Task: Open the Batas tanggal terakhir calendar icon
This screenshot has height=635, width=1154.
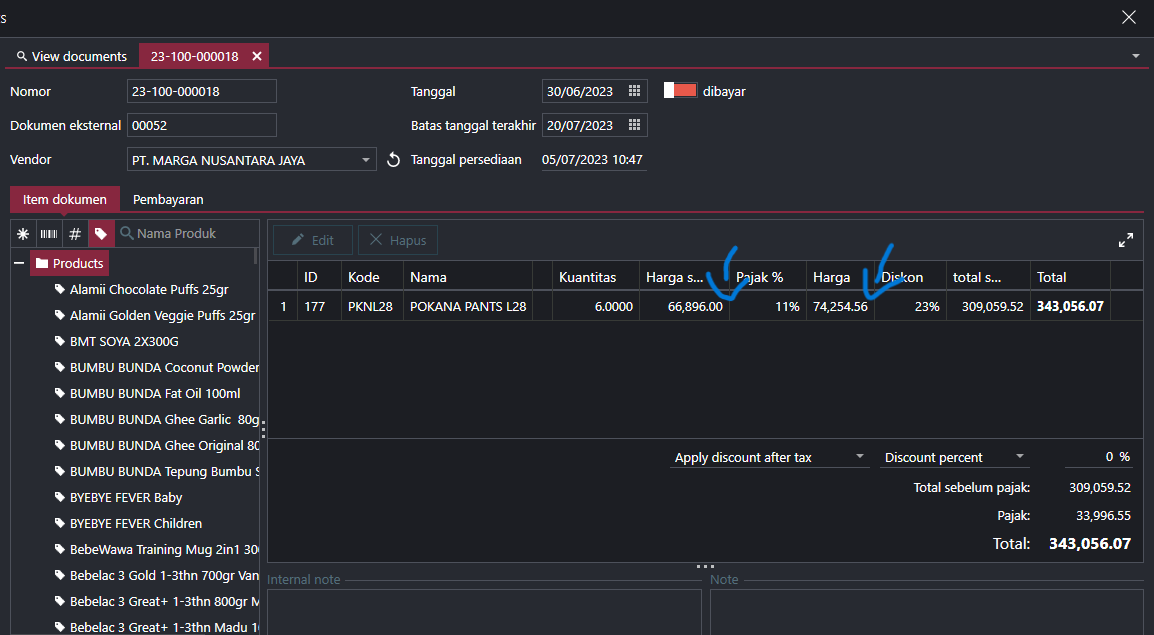Action: [634, 125]
